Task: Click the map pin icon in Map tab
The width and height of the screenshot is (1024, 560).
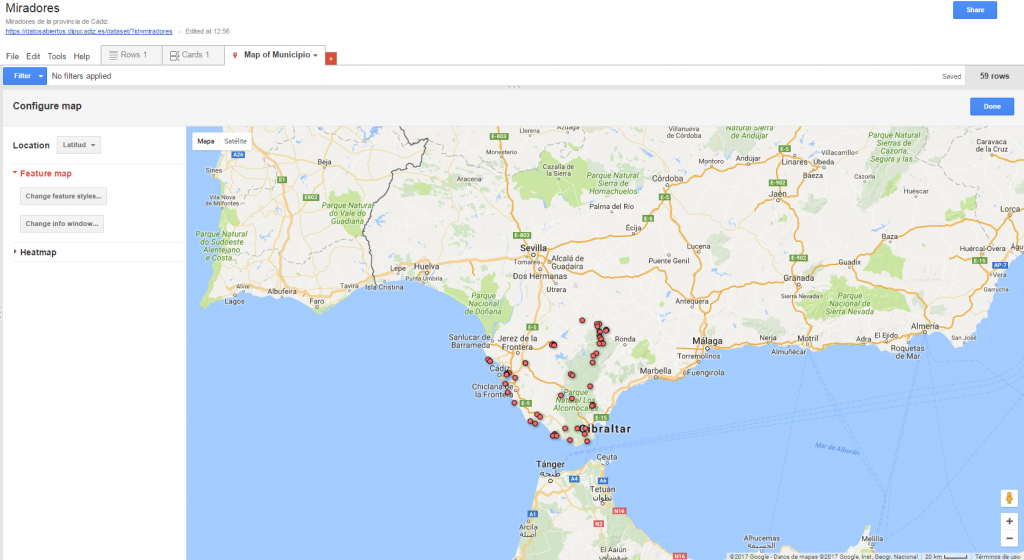Action: click(235, 55)
